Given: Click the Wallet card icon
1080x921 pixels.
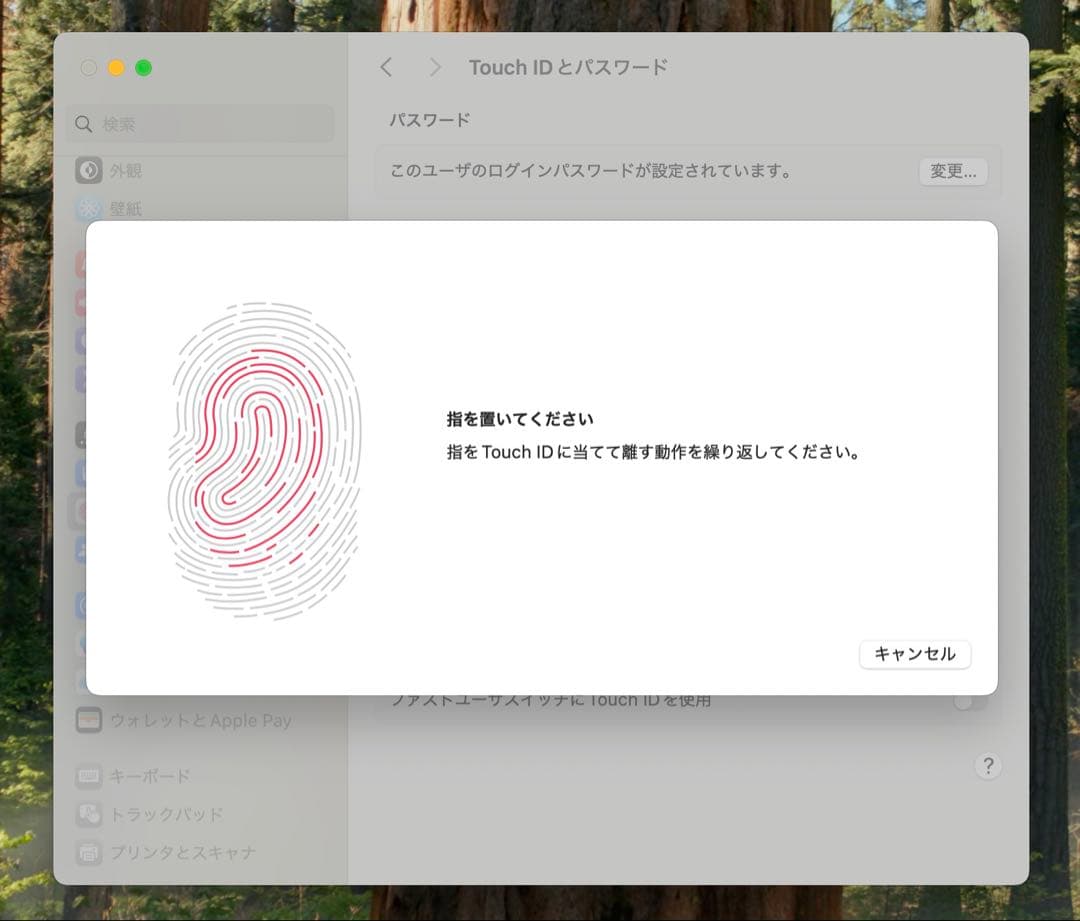Looking at the screenshot, I should pyautogui.click(x=89, y=720).
